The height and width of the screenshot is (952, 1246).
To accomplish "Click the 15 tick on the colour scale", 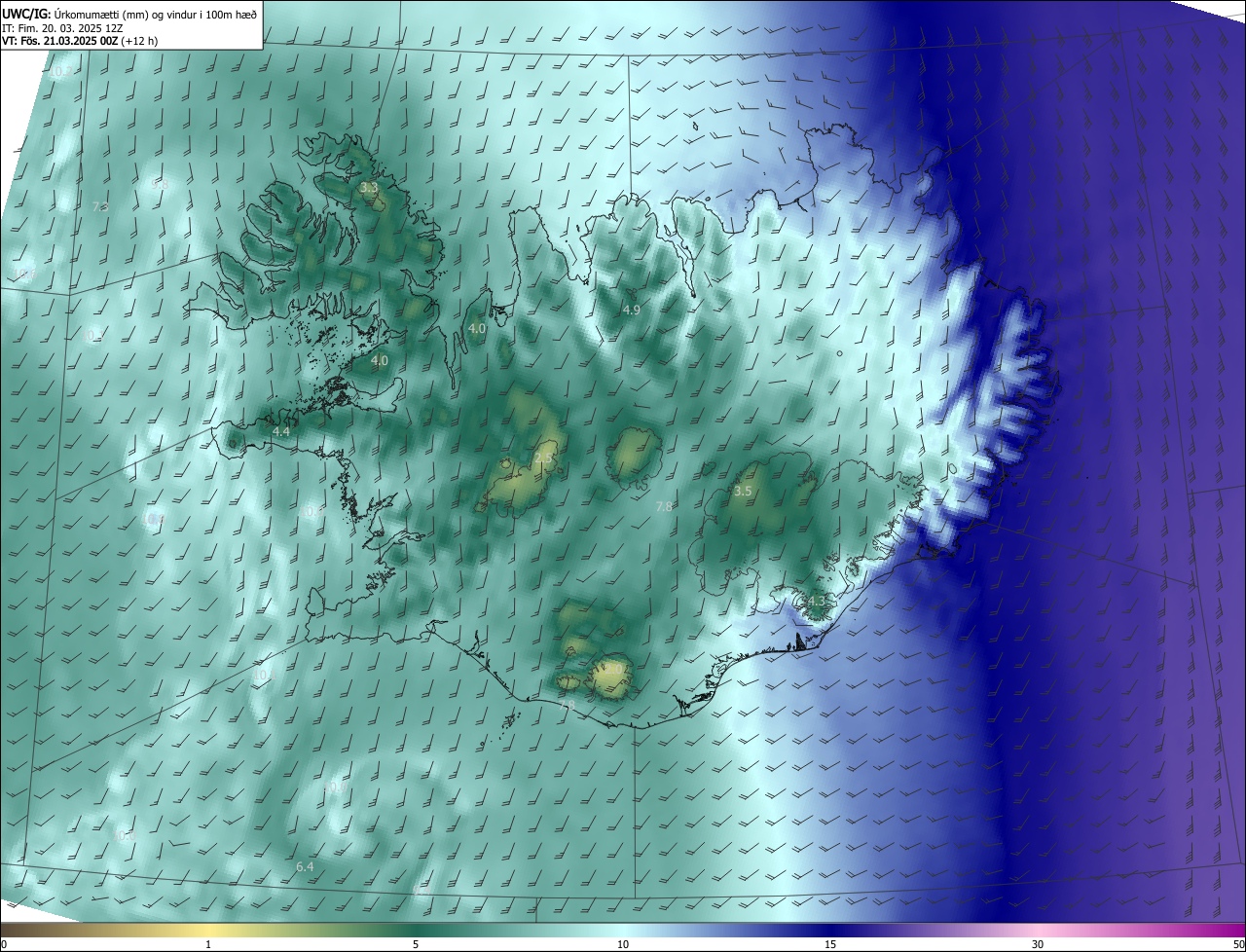I will [x=830, y=944].
